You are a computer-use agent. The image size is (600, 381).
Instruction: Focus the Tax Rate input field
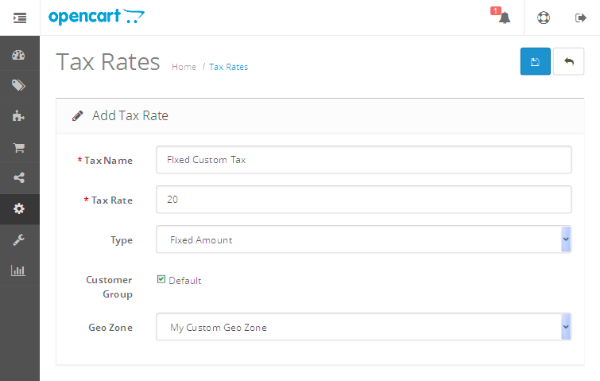click(364, 199)
